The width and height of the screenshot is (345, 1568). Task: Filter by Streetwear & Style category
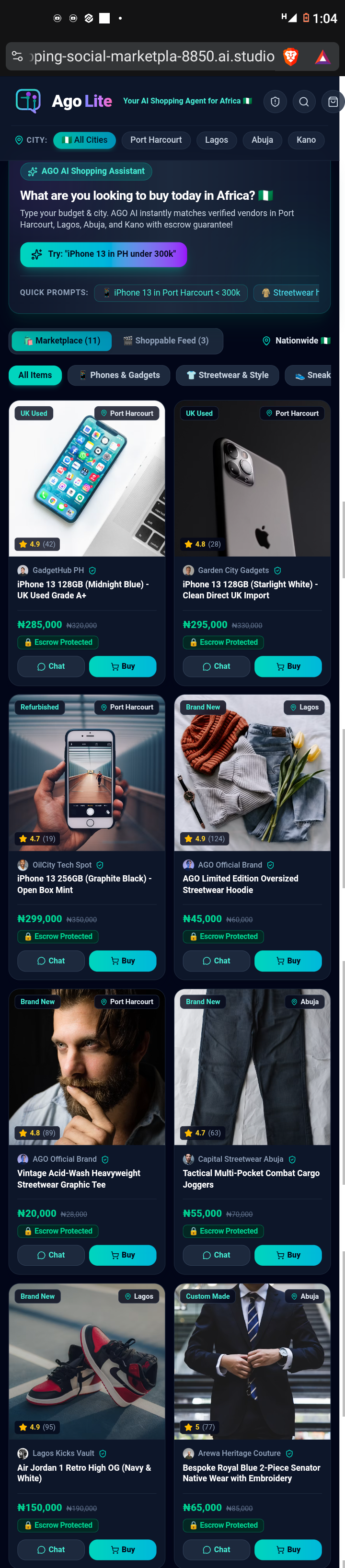[x=227, y=376]
